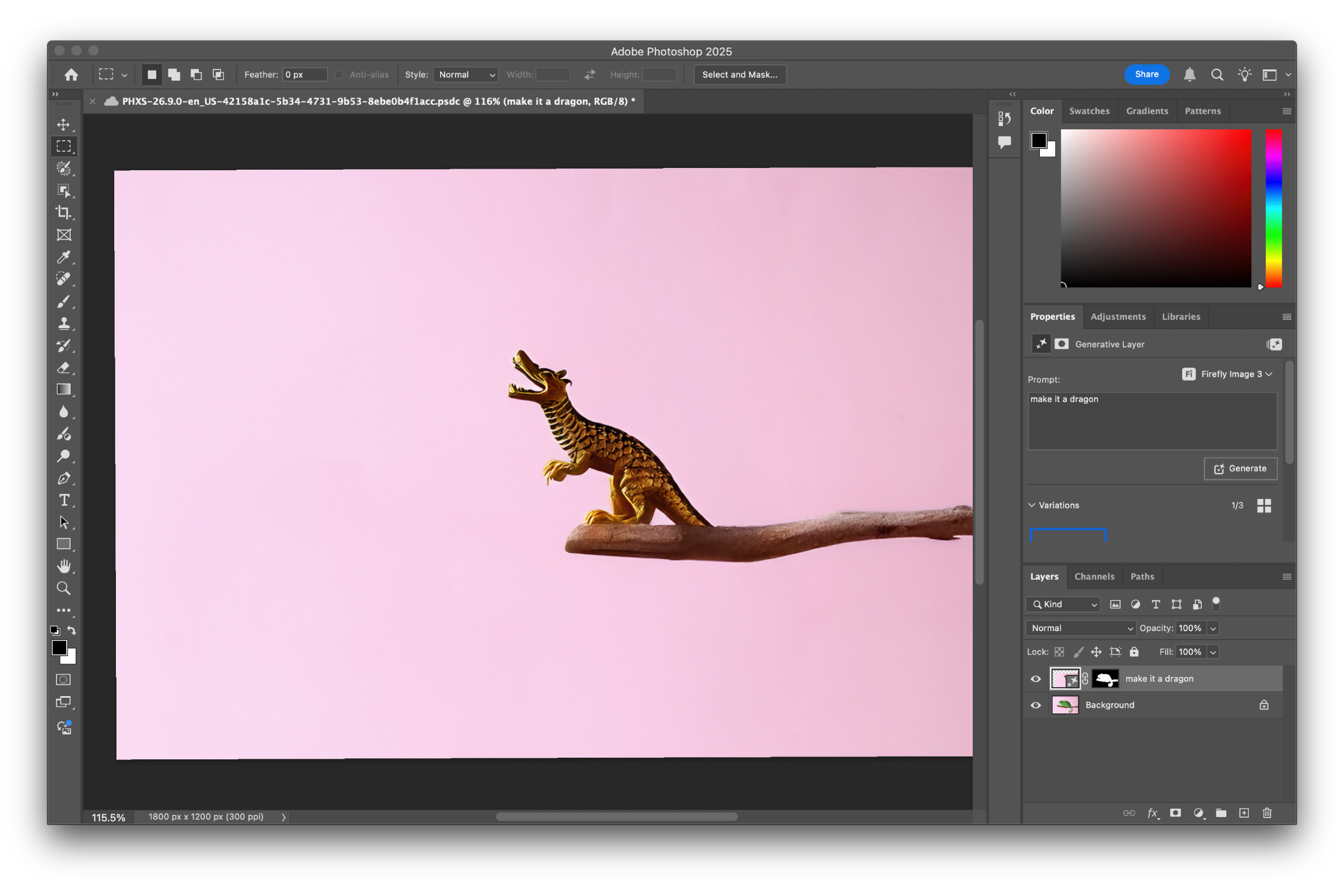The width and height of the screenshot is (1344, 896).
Task: Toggle visibility of the make it a dragon layer
Action: click(1035, 679)
